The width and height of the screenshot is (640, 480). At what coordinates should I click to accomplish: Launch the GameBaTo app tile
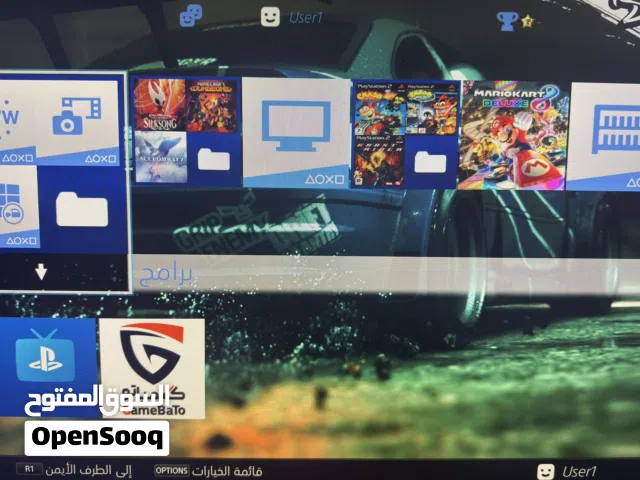[x=152, y=369]
